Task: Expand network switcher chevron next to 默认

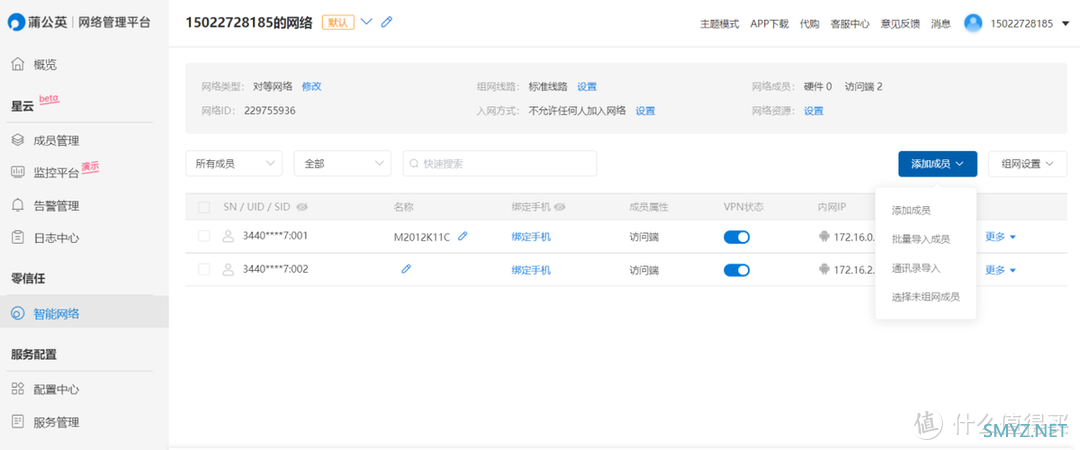Action: pos(366,22)
